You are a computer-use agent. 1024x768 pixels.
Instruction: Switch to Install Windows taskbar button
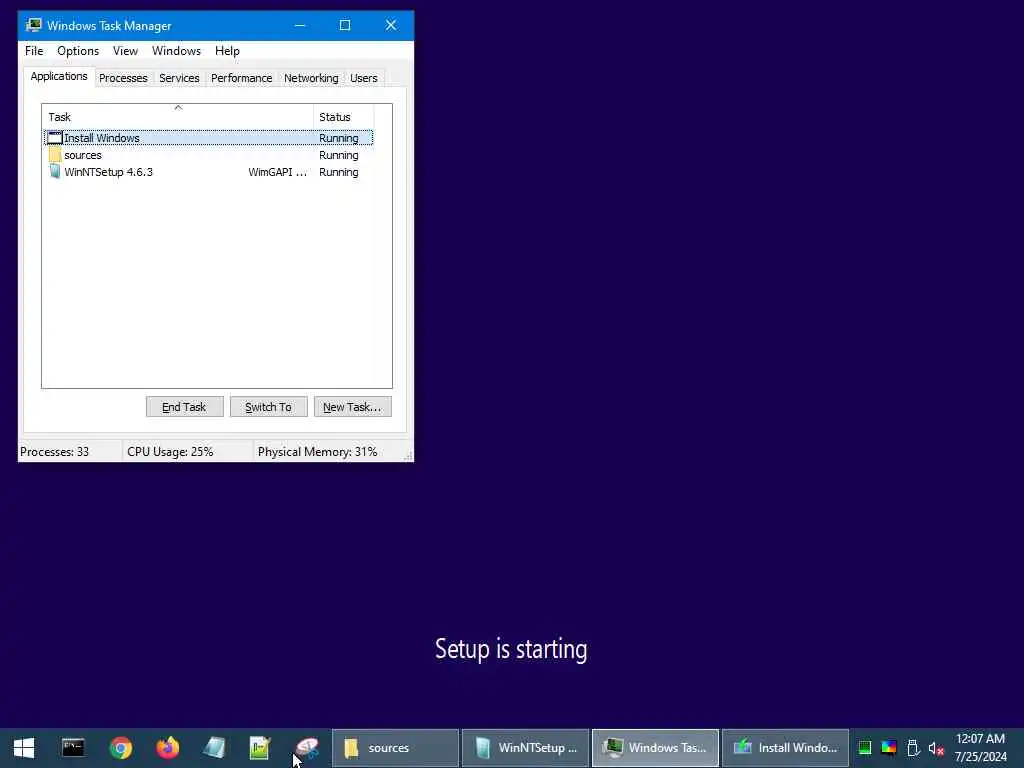click(x=785, y=748)
